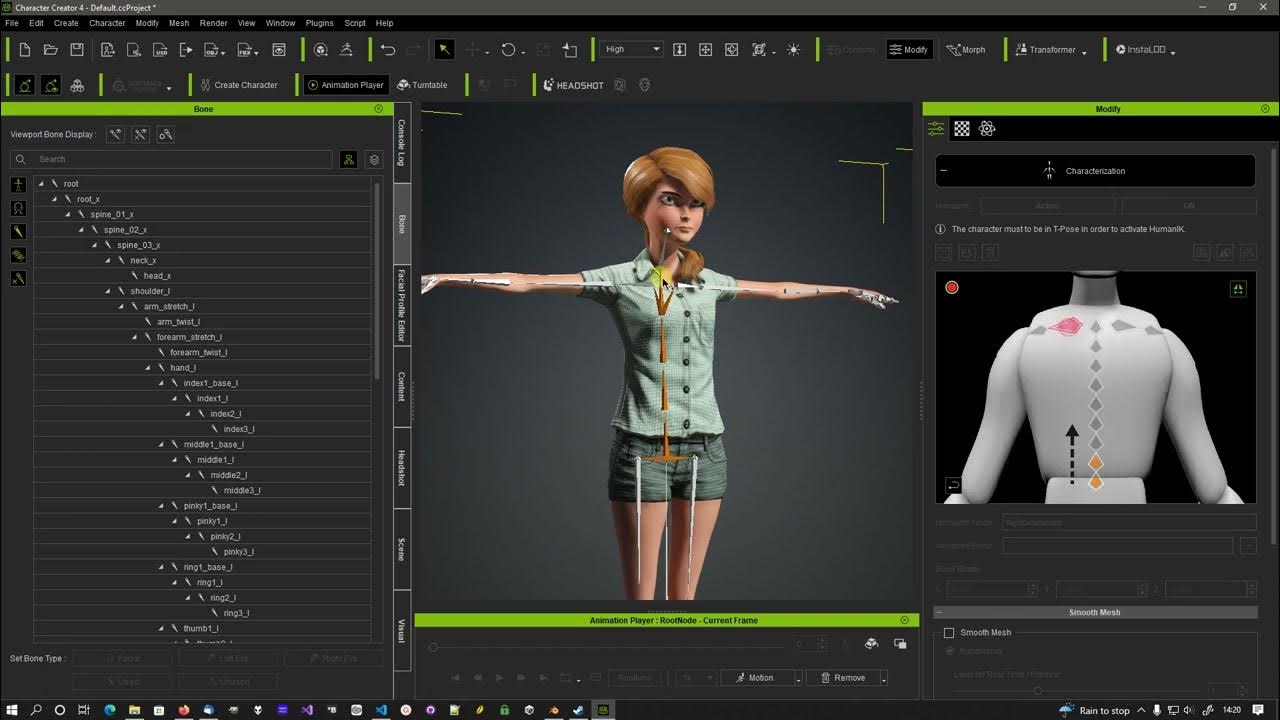Image resolution: width=1280 pixels, height=720 pixels.
Task: Click first Viewport Bone Display icon
Action: [x=116, y=134]
